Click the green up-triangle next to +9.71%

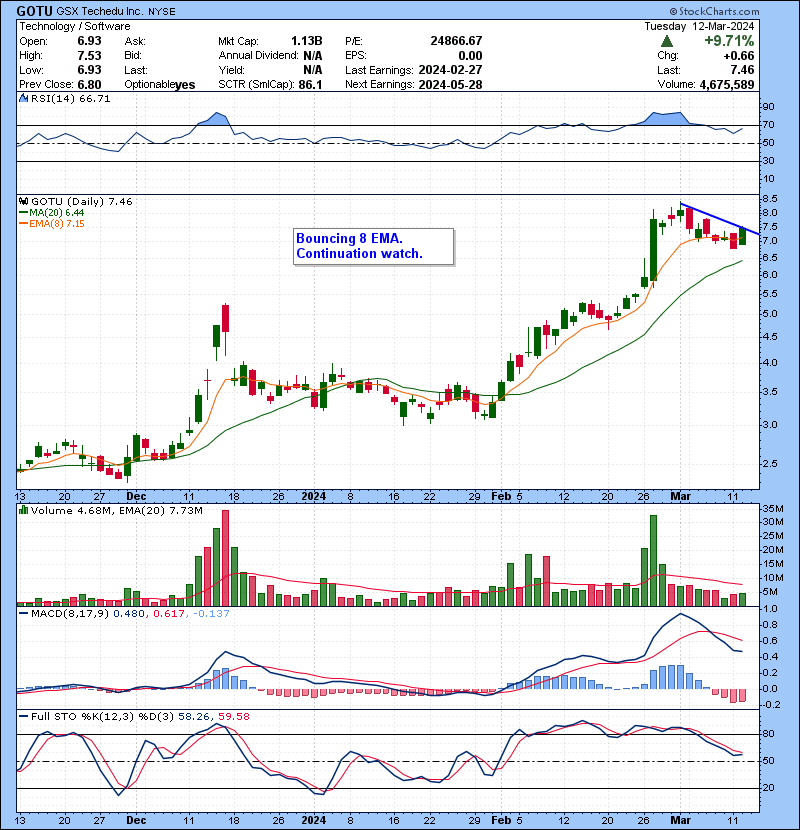click(x=667, y=41)
